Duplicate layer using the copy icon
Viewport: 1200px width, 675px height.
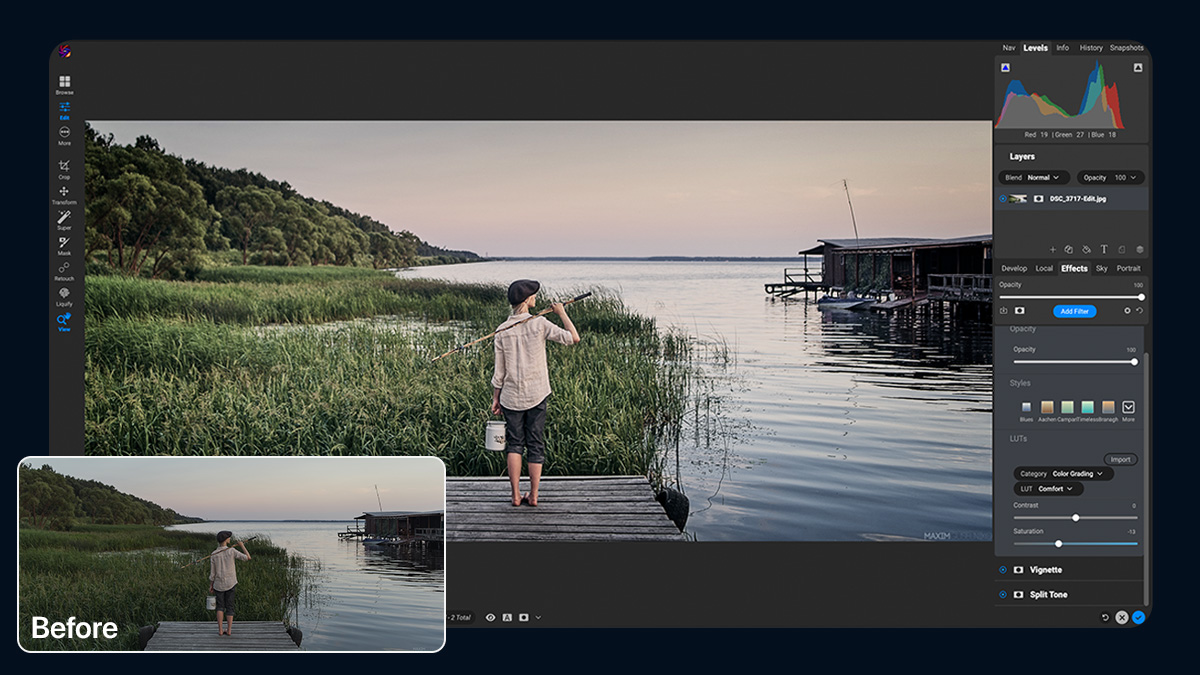[x=1068, y=249]
